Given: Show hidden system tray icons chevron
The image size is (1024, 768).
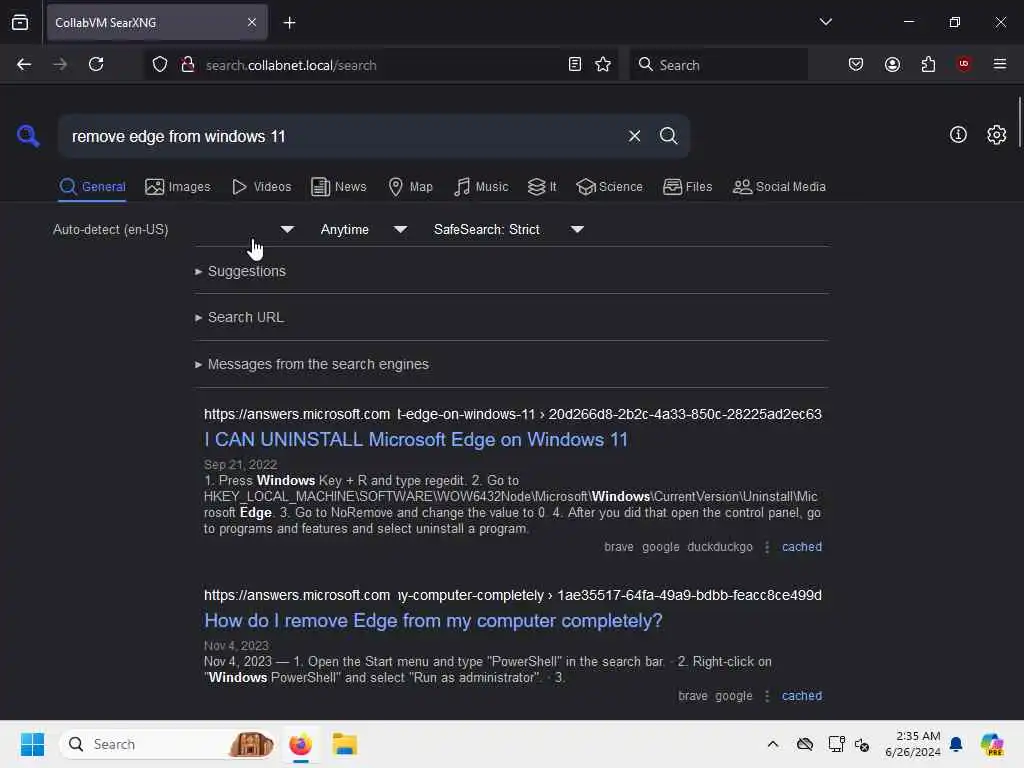Looking at the screenshot, I should 773,744.
